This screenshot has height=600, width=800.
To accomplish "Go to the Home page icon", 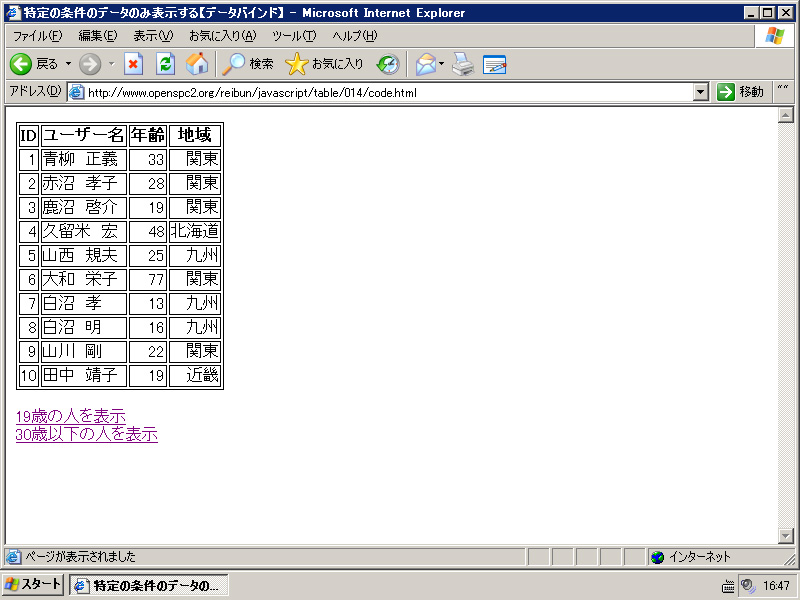I will (197, 64).
